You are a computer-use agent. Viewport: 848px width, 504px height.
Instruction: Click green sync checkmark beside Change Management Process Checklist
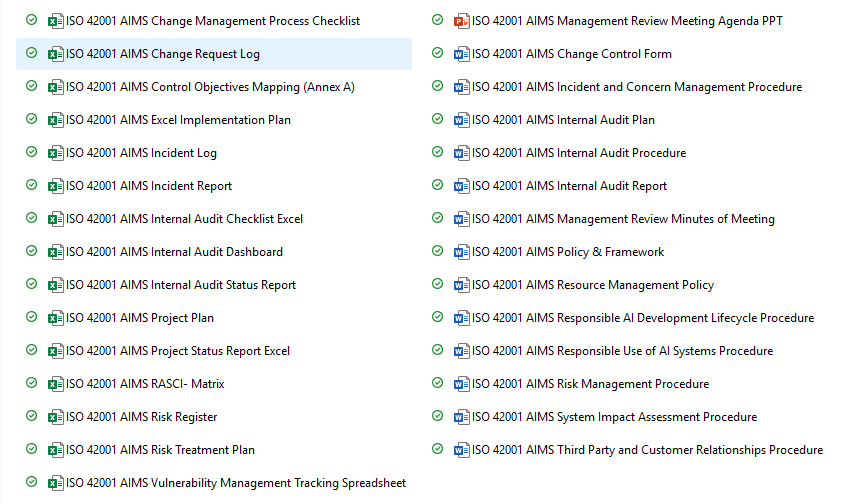32,21
